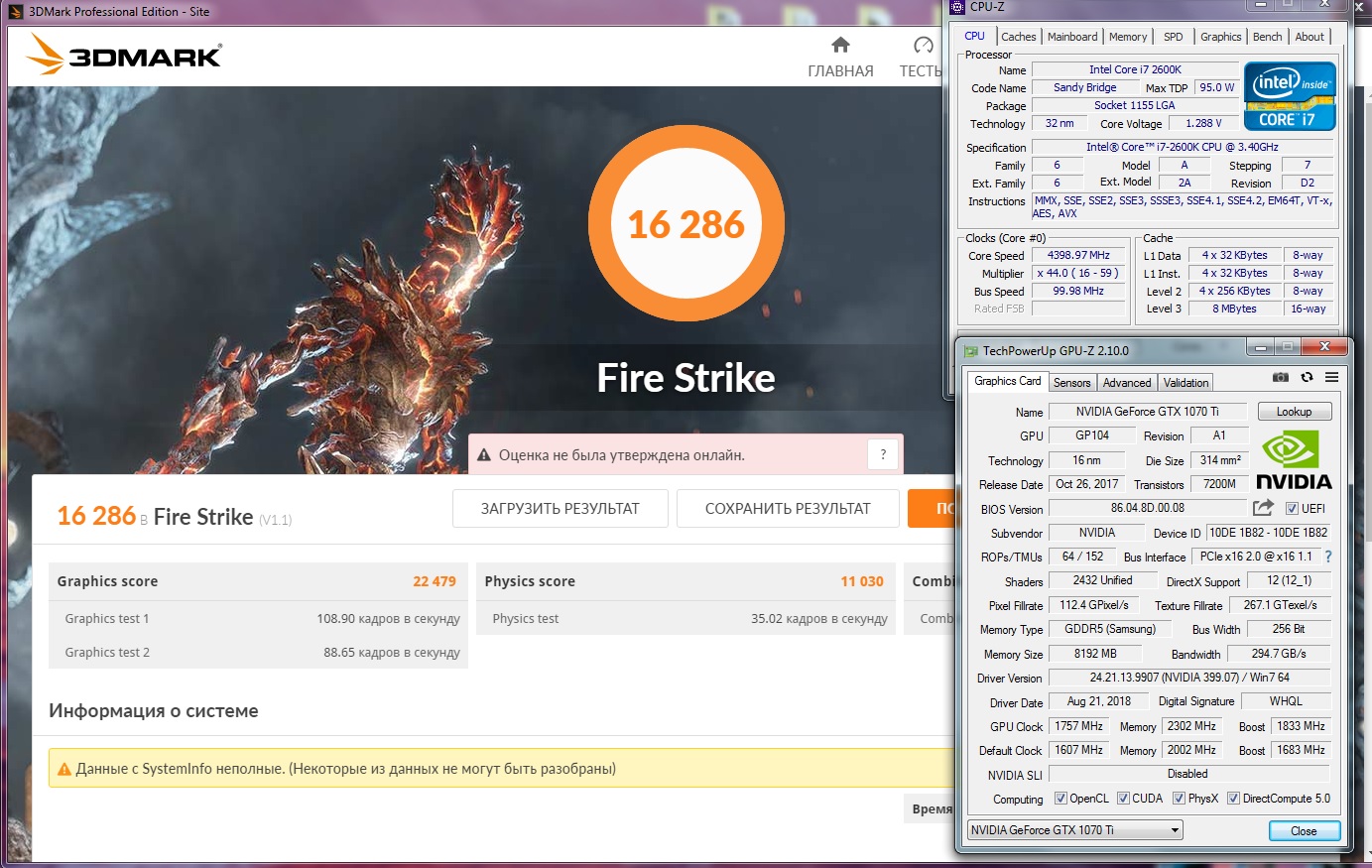This screenshot has width=1372, height=868.
Task: Click the Release Date field Oct 26, 2017
Action: point(1087,484)
